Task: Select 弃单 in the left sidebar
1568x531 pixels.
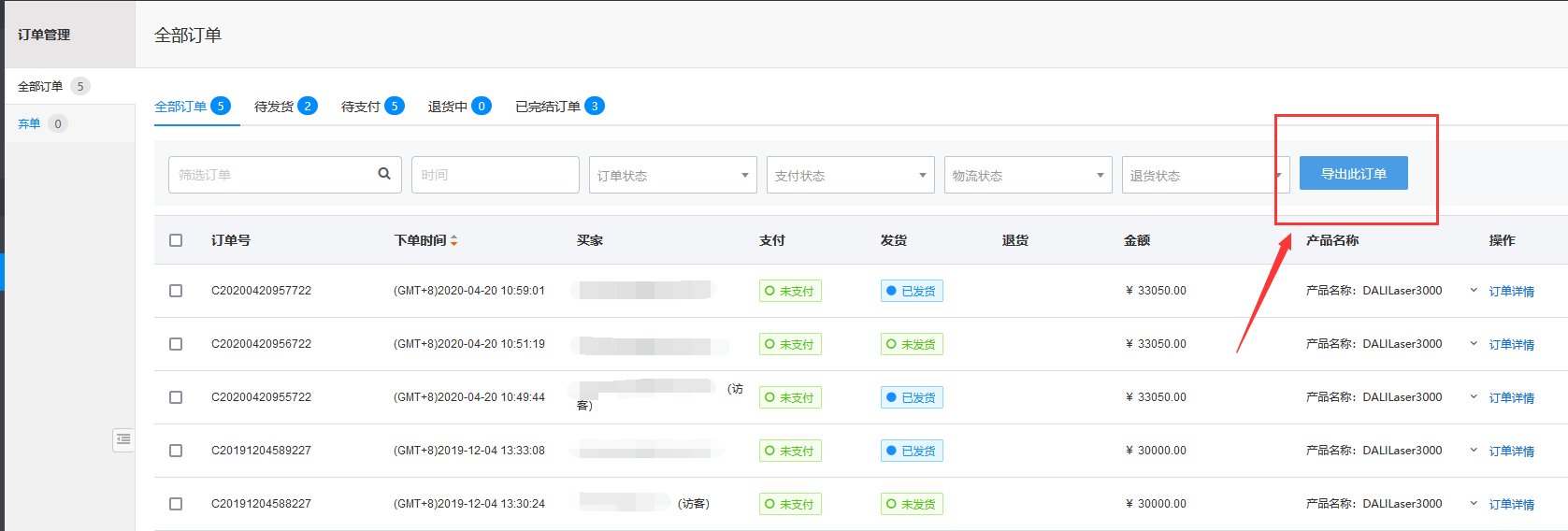Action: (29, 123)
